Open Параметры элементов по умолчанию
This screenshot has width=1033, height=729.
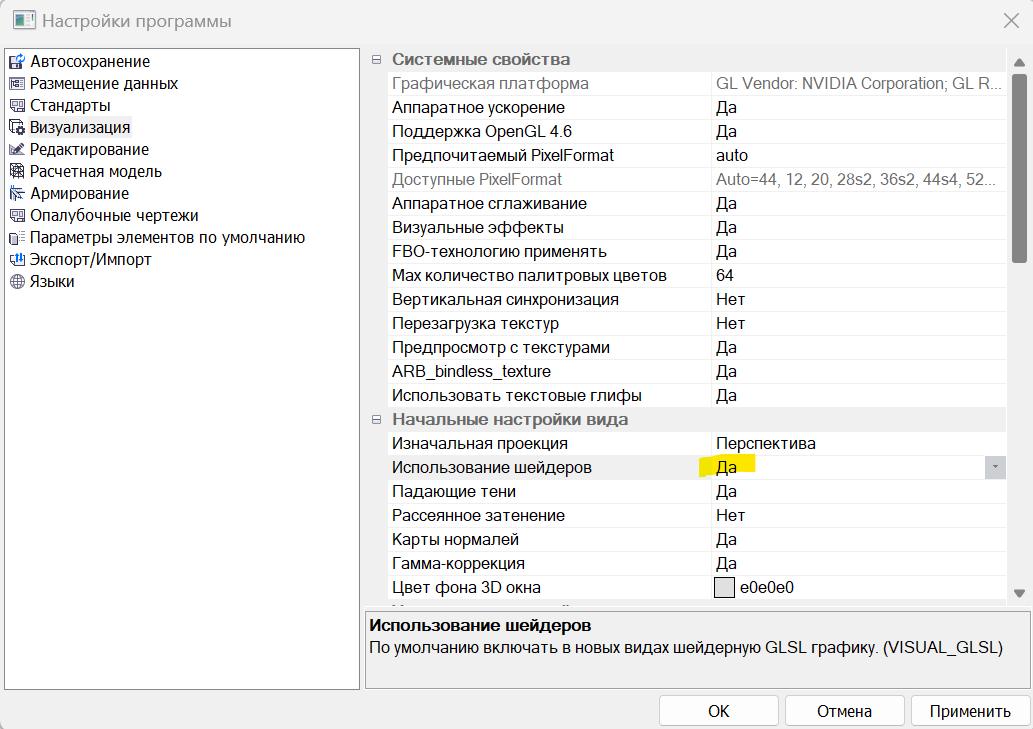[x=167, y=238]
